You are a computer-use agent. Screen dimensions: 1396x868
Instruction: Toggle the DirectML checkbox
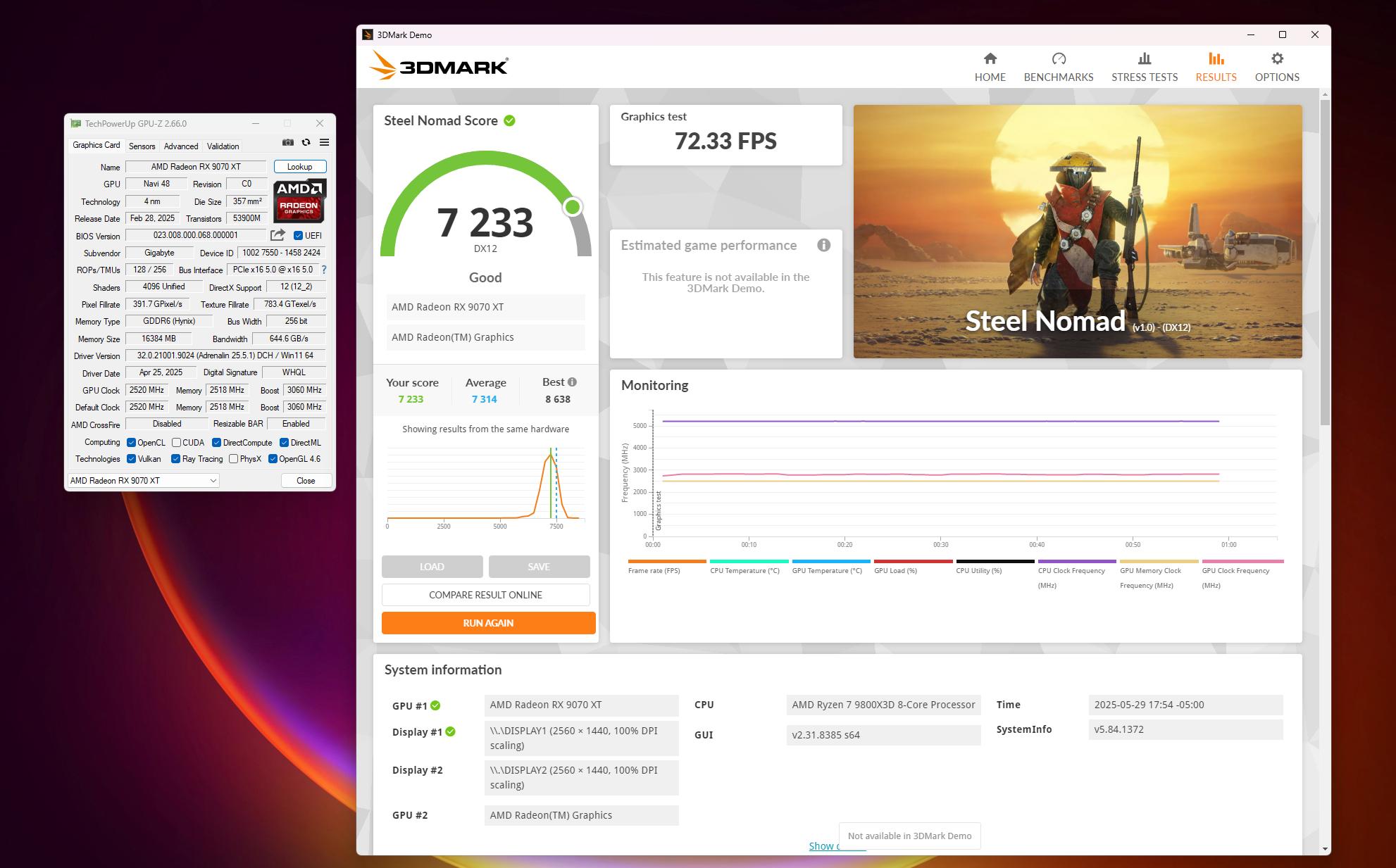point(284,443)
